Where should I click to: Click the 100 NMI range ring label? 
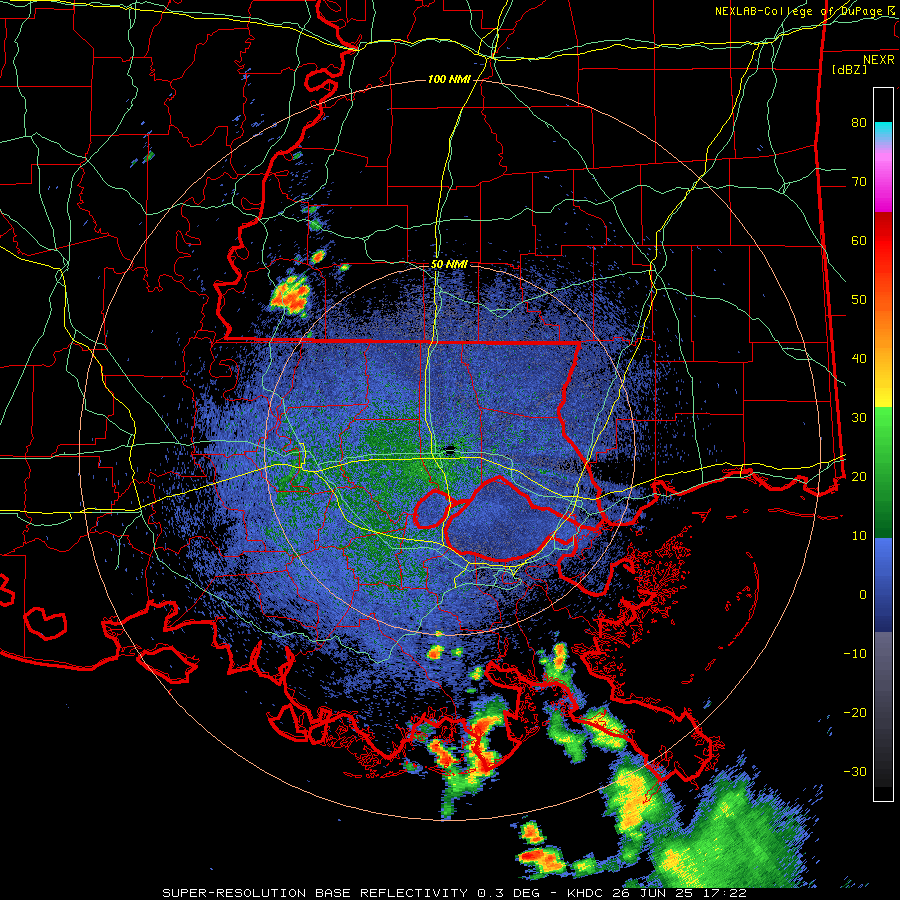[x=449, y=79]
